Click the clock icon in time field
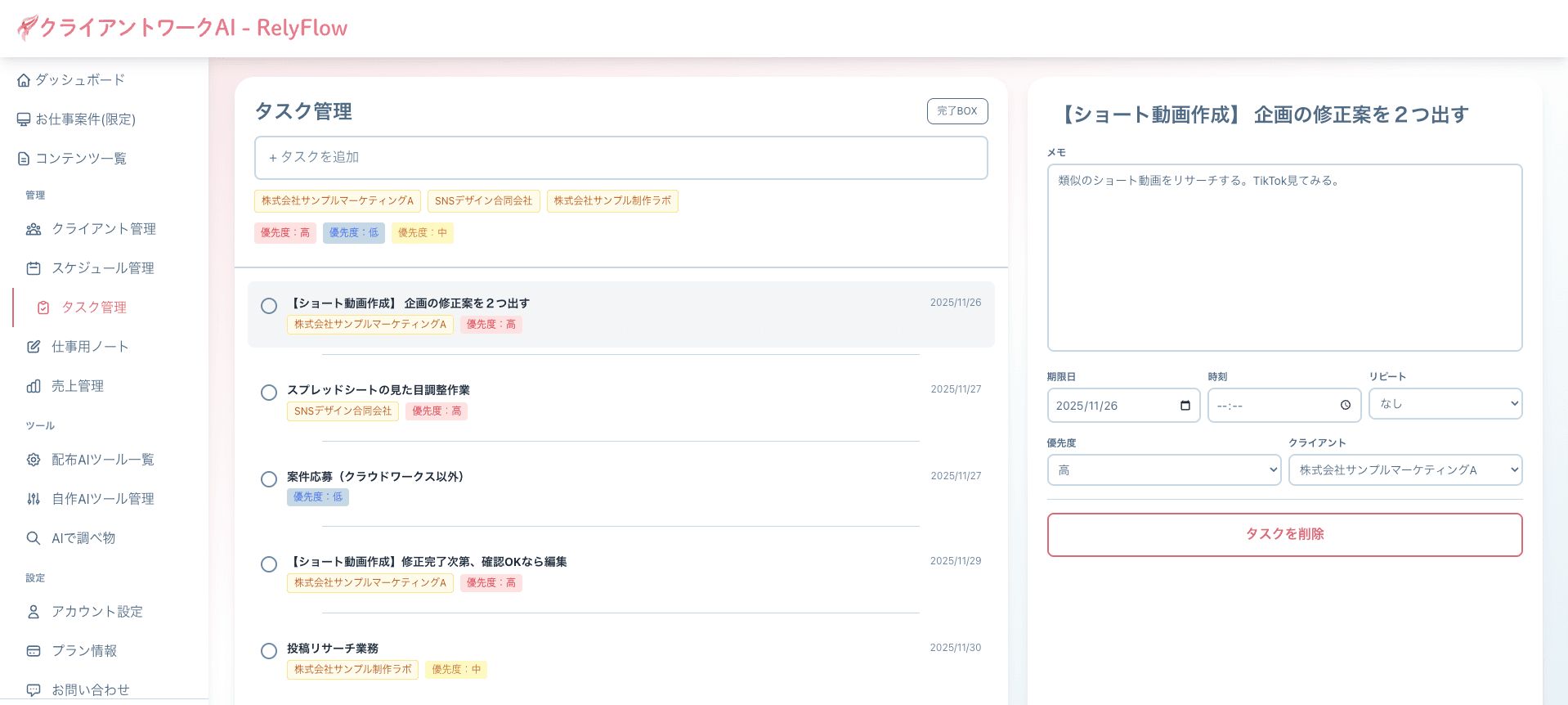Image resolution: width=1568 pixels, height=705 pixels. click(x=1346, y=406)
